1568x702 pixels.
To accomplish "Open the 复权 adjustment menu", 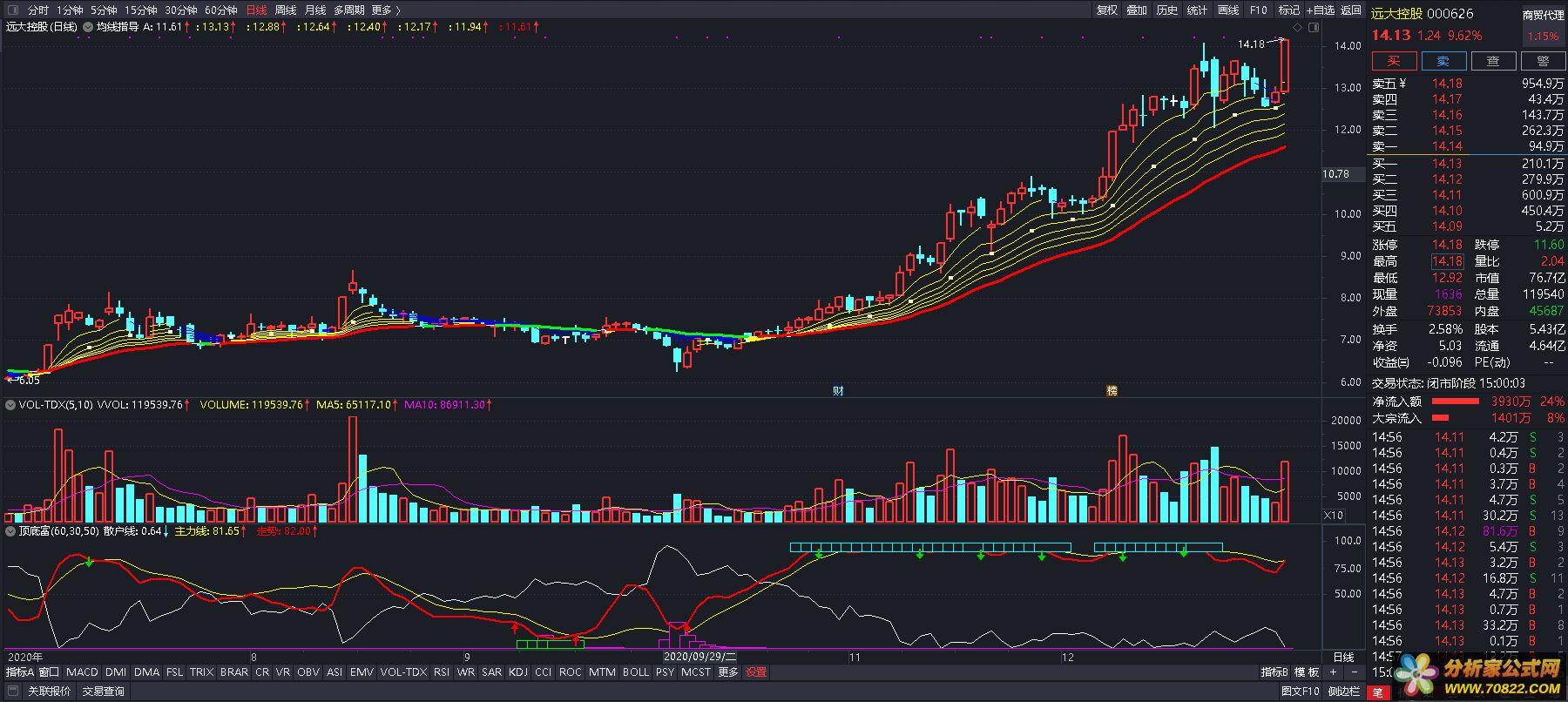I will click(1107, 10).
